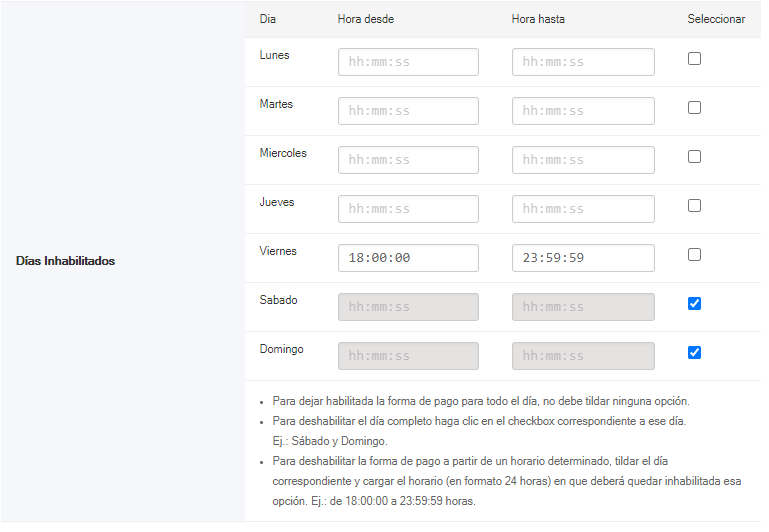The height and width of the screenshot is (532, 769).
Task: Check the Lunes checkbox
Action: 694,58
